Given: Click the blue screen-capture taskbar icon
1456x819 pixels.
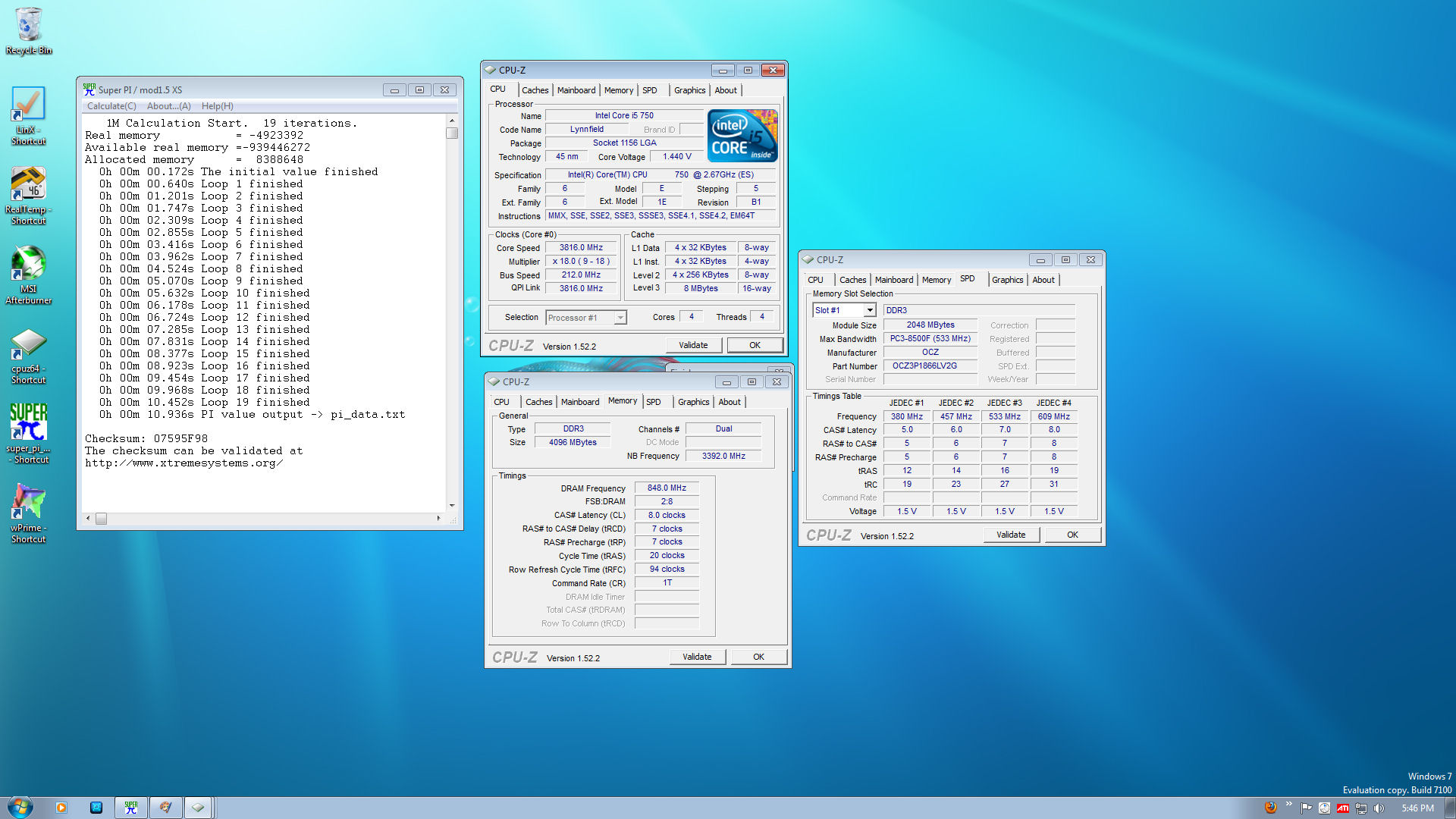Looking at the screenshot, I should (96, 808).
